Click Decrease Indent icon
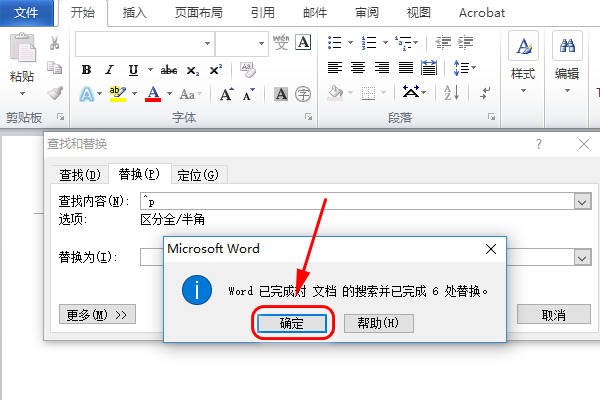The height and width of the screenshot is (400, 600). [443, 42]
